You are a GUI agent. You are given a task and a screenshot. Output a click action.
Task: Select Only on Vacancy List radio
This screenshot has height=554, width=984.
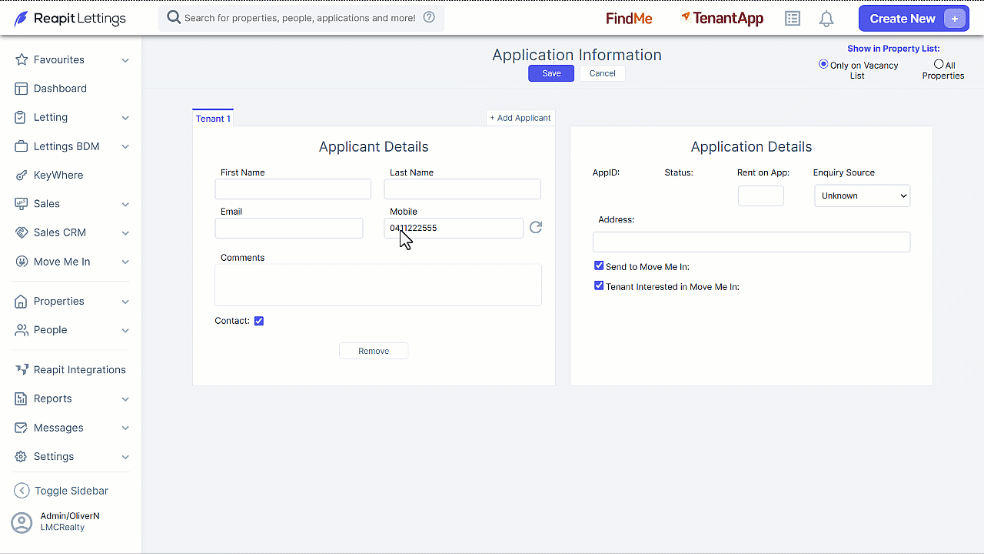pyautogui.click(x=823, y=64)
